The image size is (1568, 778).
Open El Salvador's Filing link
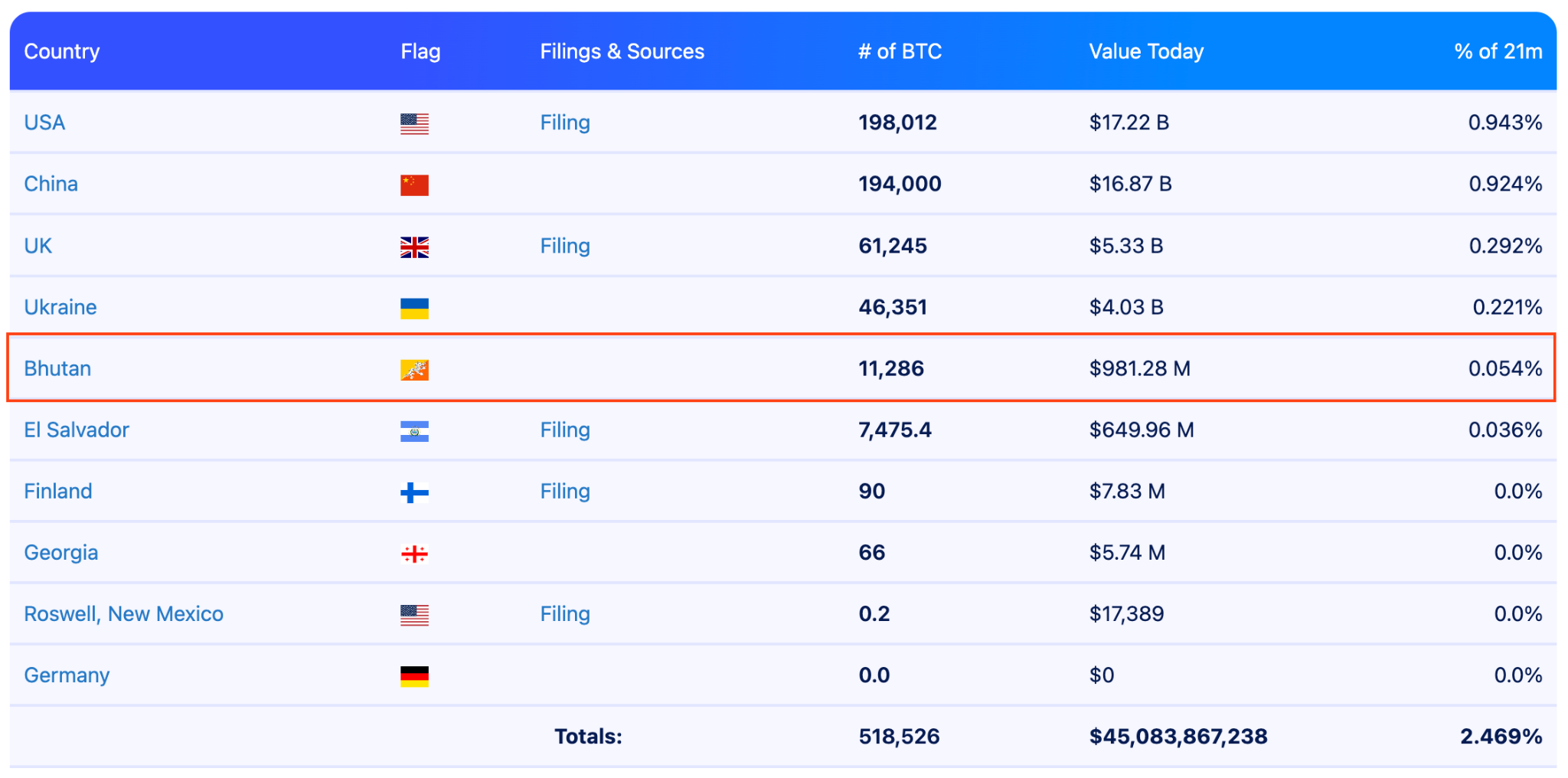click(564, 430)
